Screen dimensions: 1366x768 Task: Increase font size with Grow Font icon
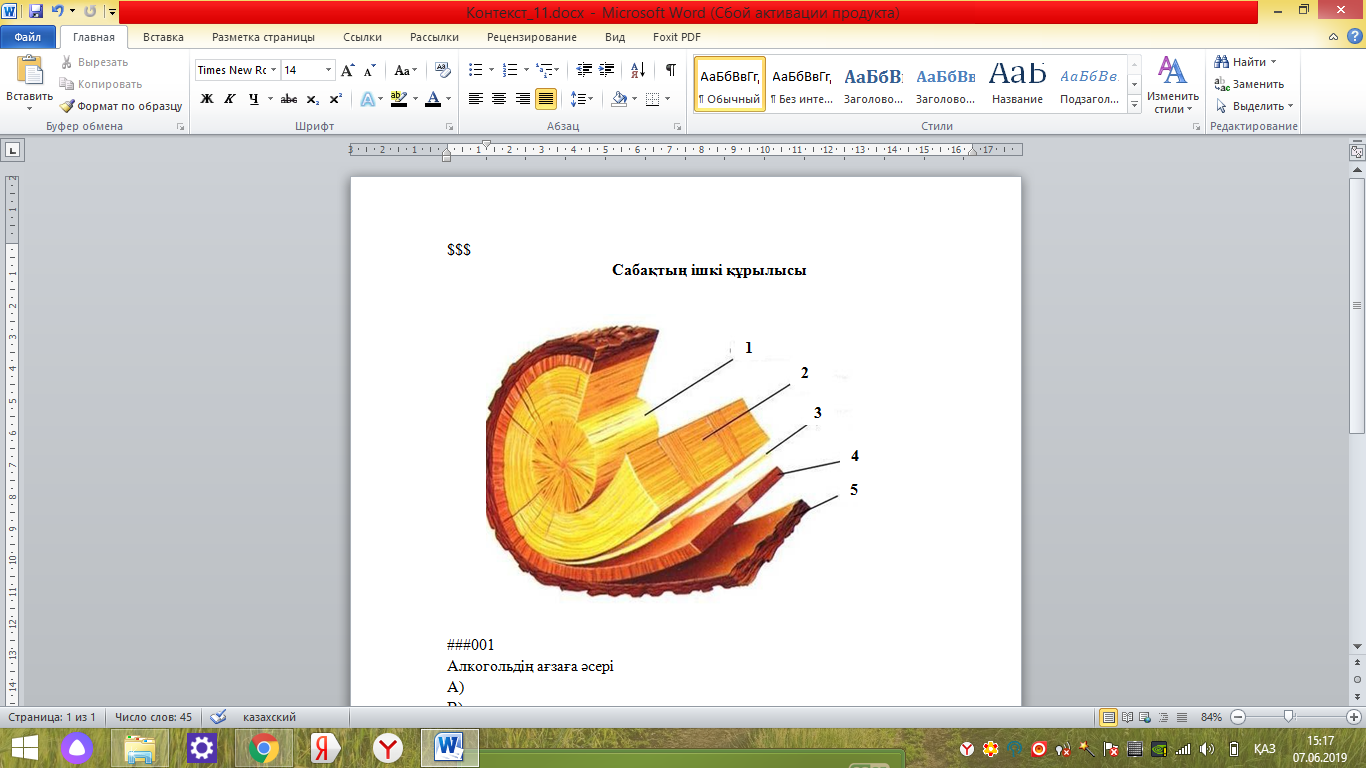click(348, 70)
